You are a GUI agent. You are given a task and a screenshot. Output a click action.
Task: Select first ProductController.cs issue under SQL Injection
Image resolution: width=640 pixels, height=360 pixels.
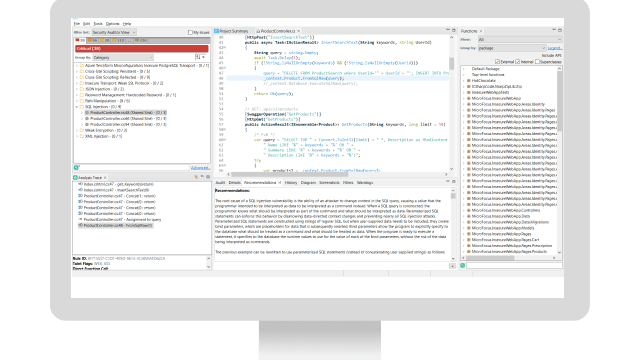[x=126, y=113]
